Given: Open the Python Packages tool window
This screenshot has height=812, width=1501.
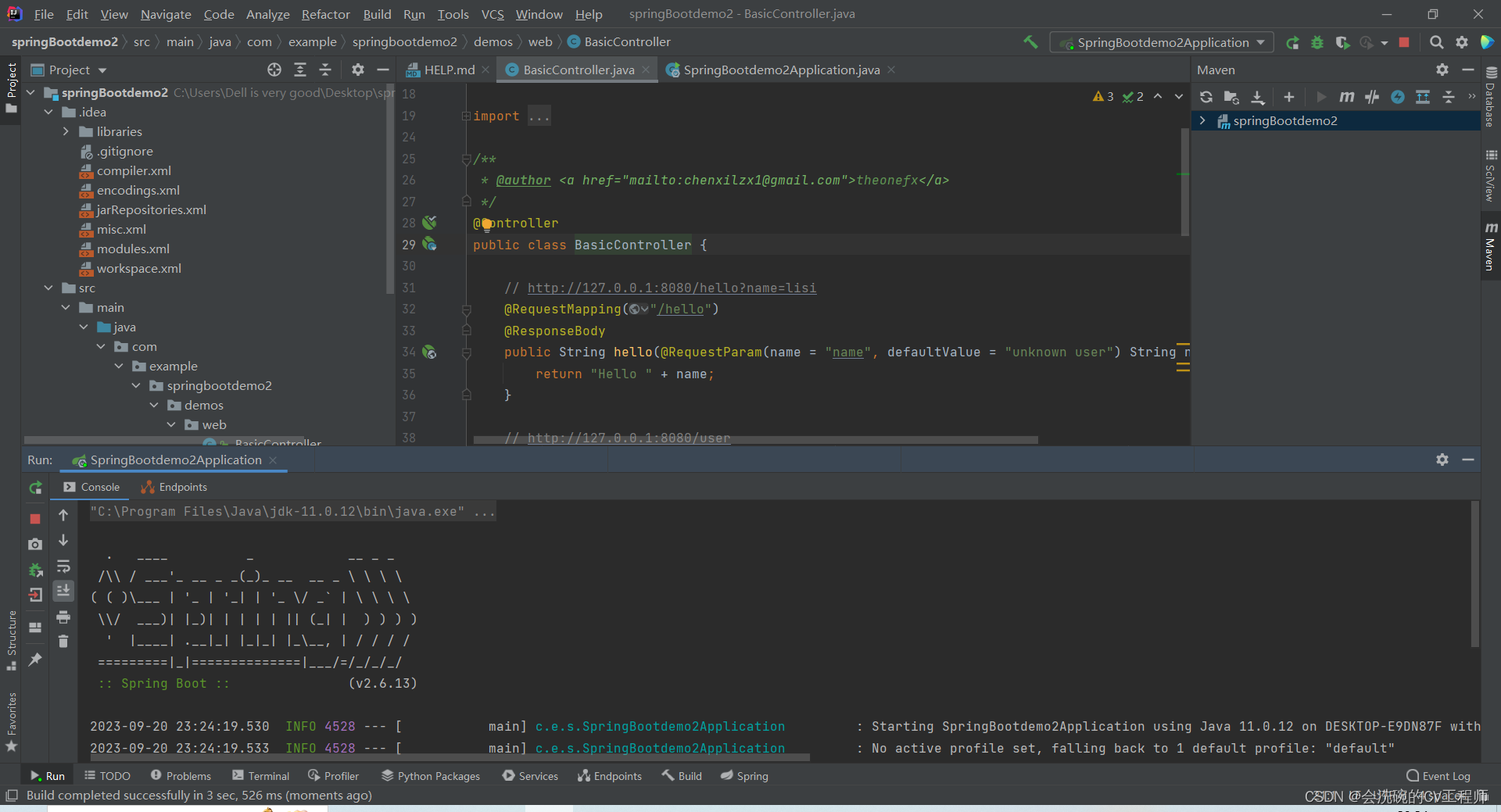Looking at the screenshot, I should (x=431, y=776).
